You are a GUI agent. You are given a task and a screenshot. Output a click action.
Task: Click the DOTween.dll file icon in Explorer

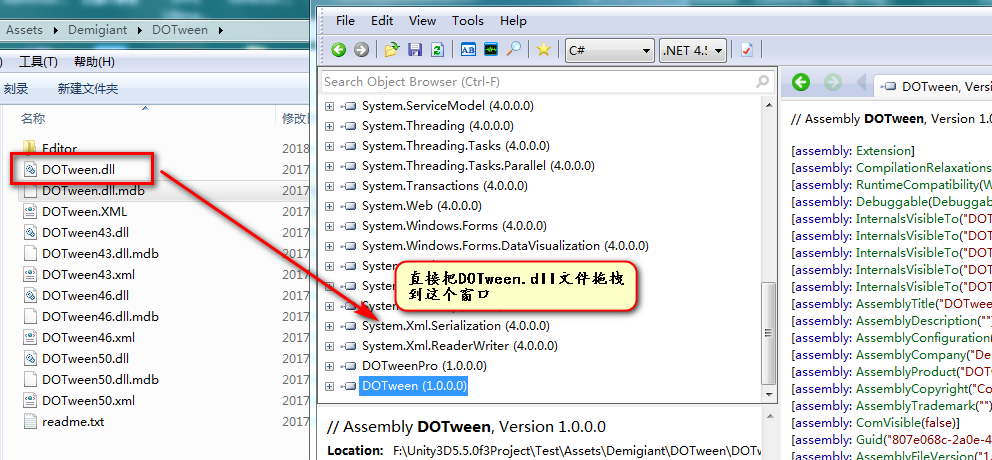point(31,170)
